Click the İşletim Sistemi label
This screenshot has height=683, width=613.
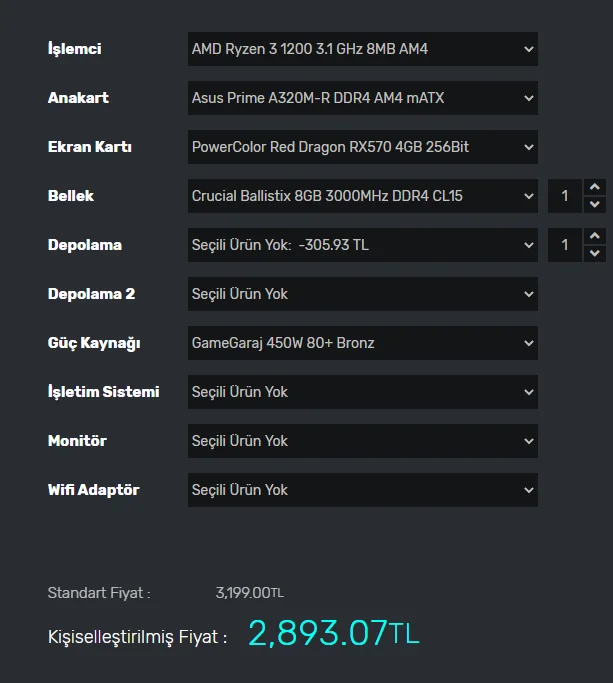(104, 392)
